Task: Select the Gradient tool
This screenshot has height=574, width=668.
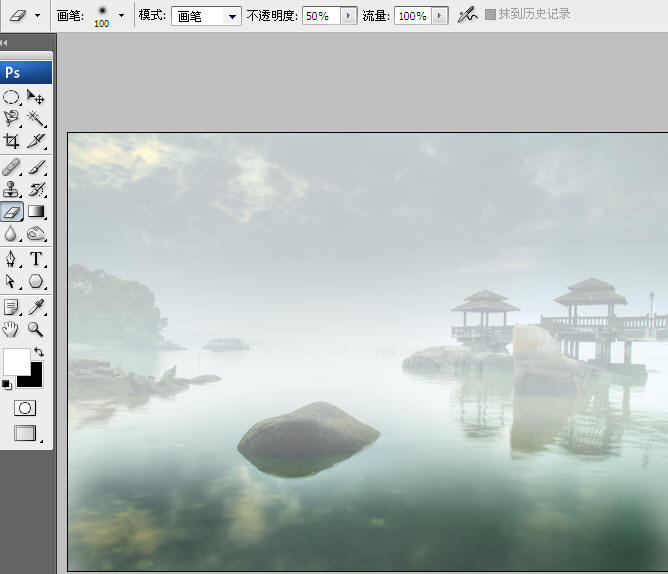Action: coord(37,212)
